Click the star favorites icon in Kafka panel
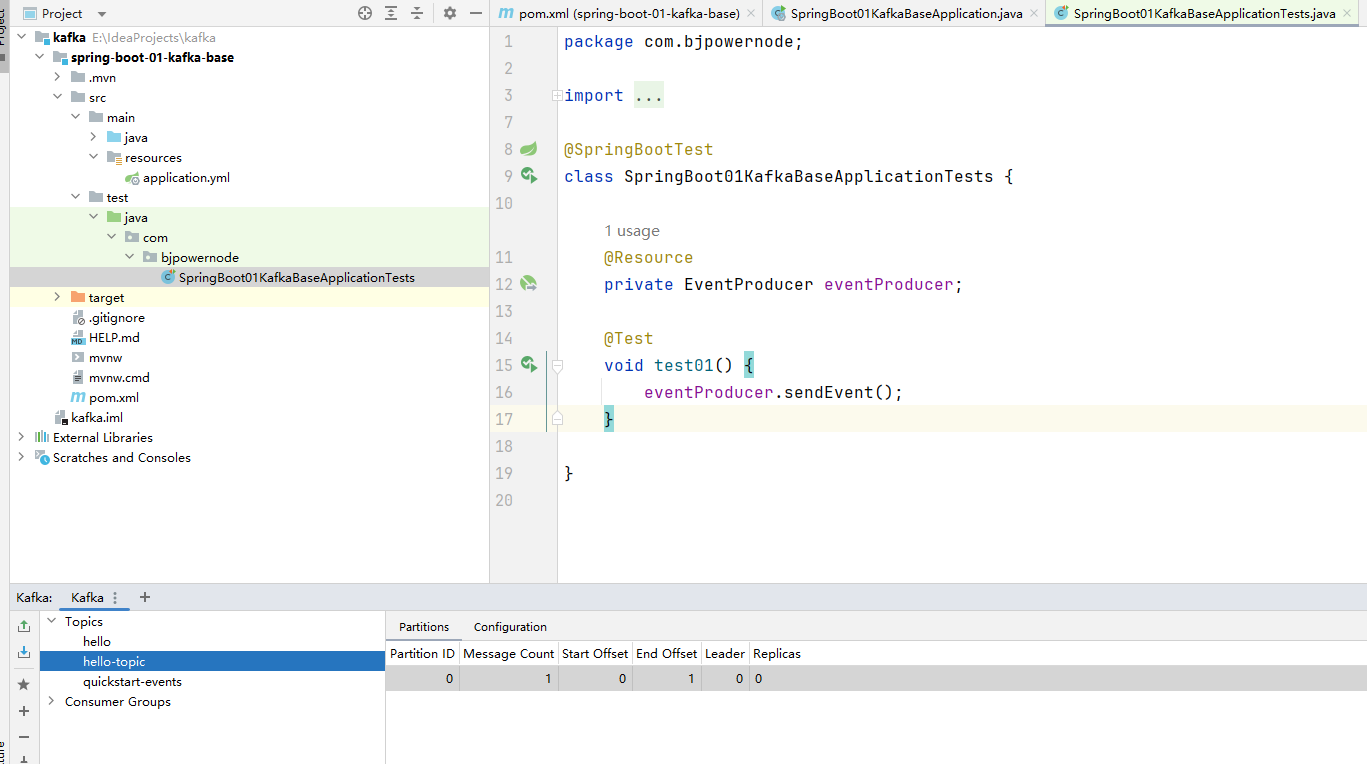The height and width of the screenshot is (764, 1367). click(x=24, y=685)
